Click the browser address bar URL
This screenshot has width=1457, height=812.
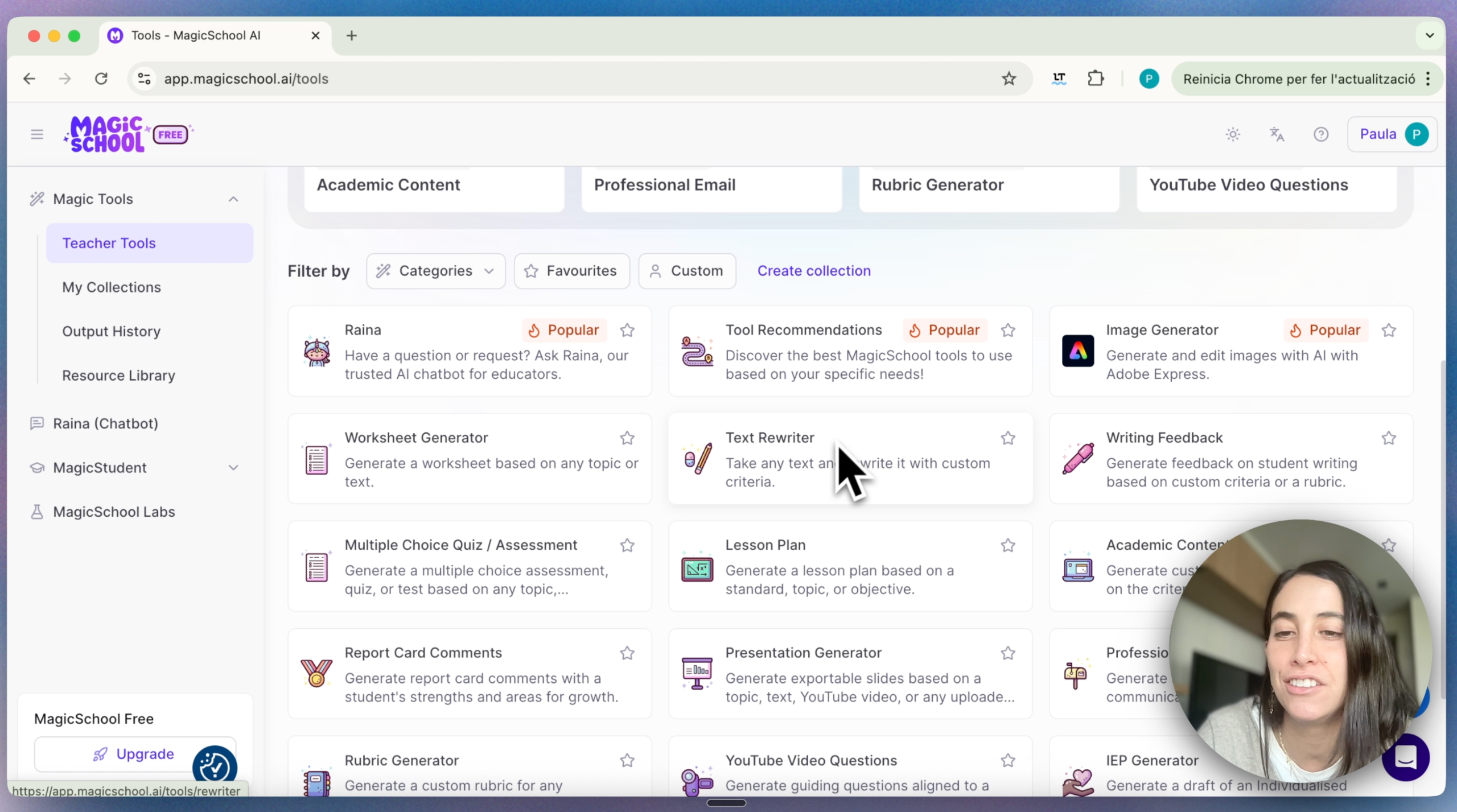point(246,79)
